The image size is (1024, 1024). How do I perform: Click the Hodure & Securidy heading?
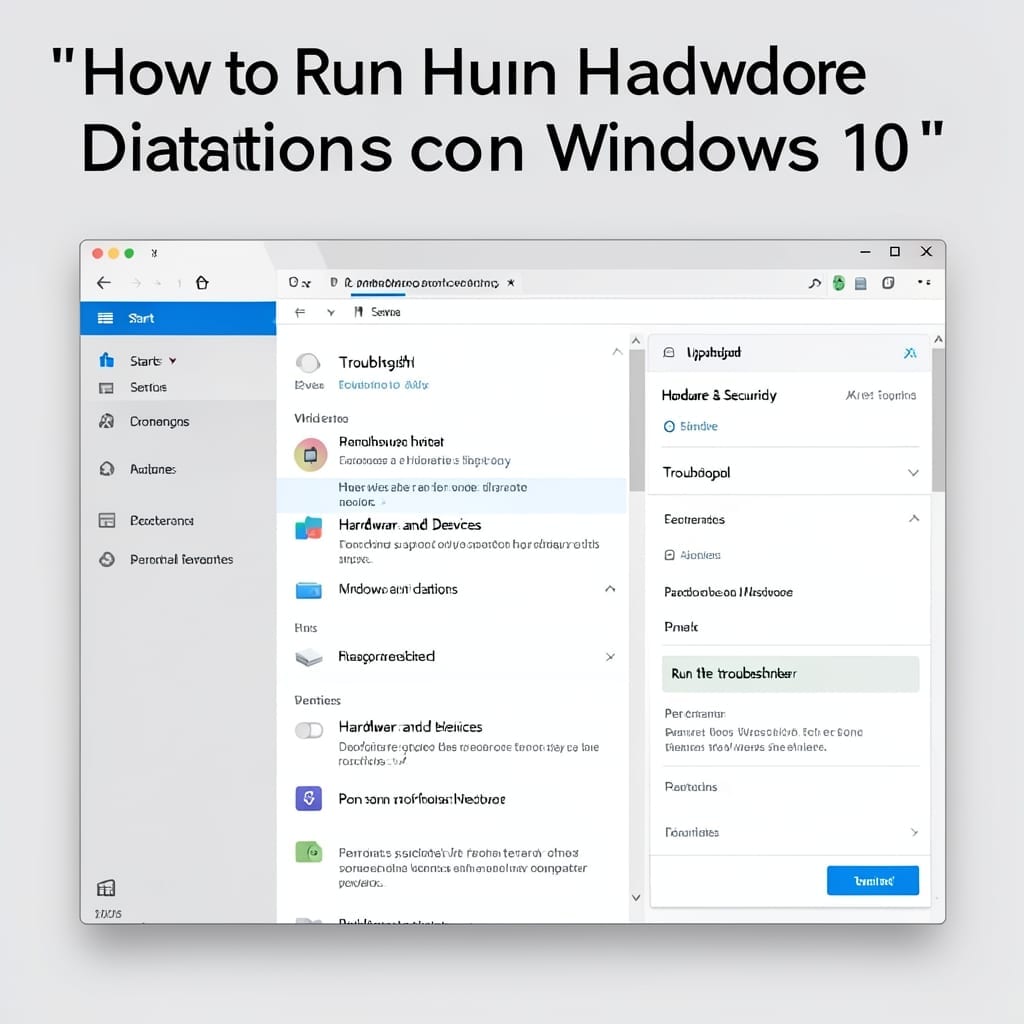(719, 395)
